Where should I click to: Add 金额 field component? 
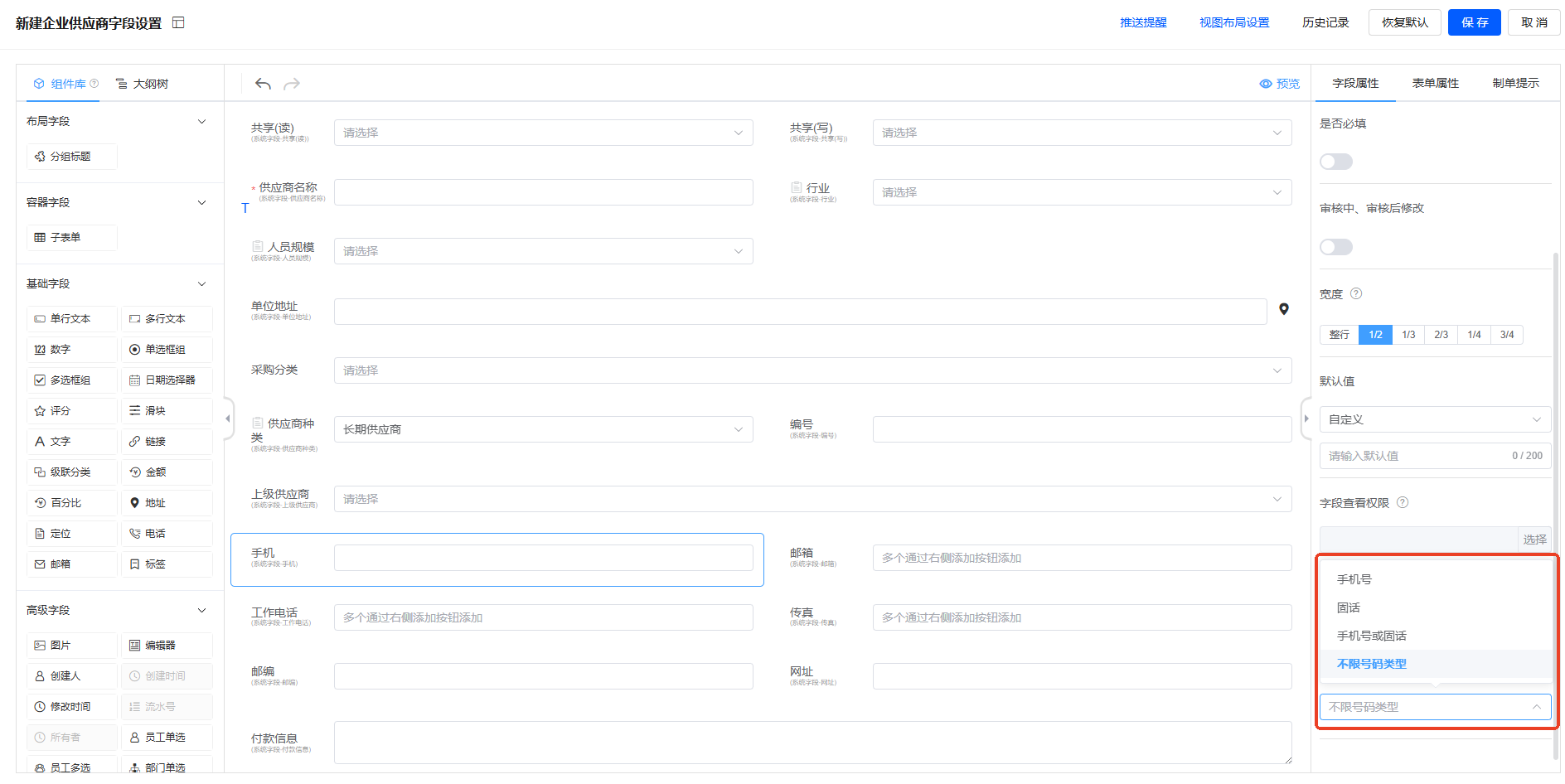tap(167, 472)
